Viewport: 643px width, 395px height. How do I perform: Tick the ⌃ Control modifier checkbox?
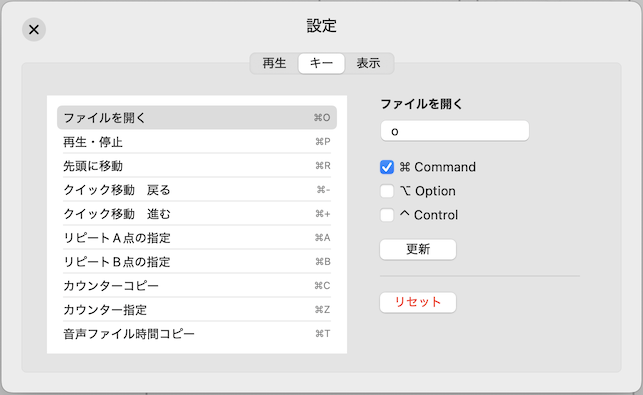point(387,215)
